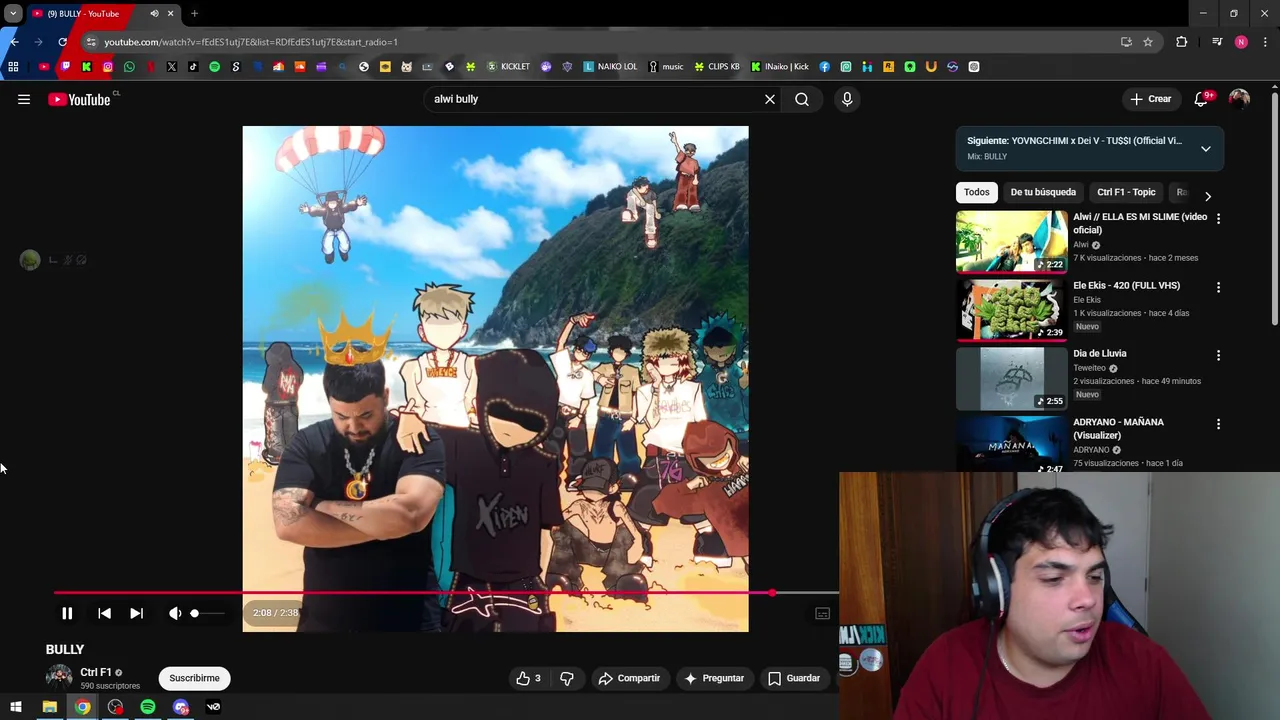
Task: Share the video via Compartir
Action: click(629, 678)
